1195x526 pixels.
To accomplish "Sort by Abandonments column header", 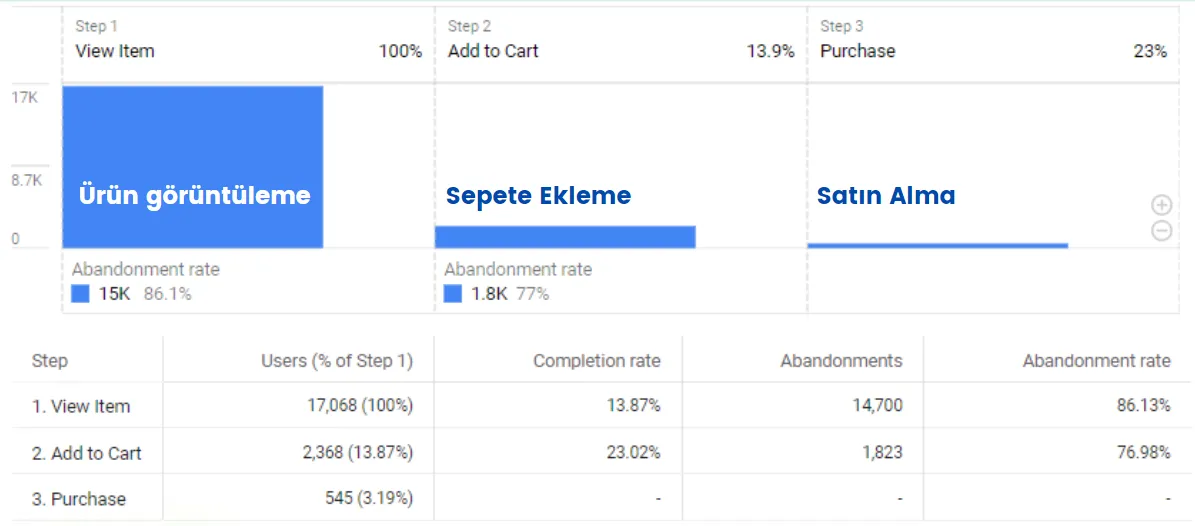I will pyautogui.click(x=841, y=361).
